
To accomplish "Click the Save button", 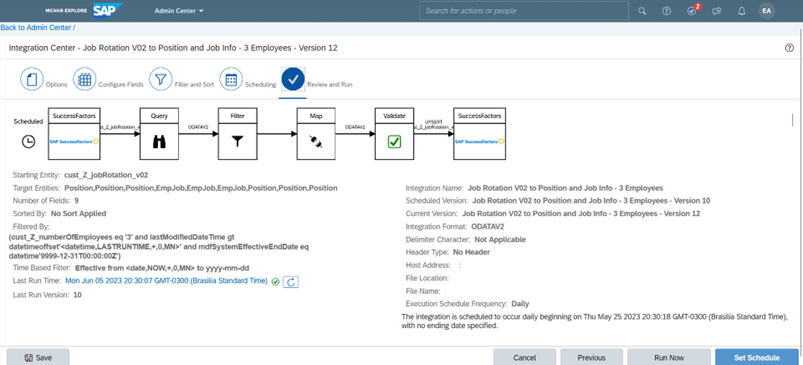I will click(x=38, y=357).
